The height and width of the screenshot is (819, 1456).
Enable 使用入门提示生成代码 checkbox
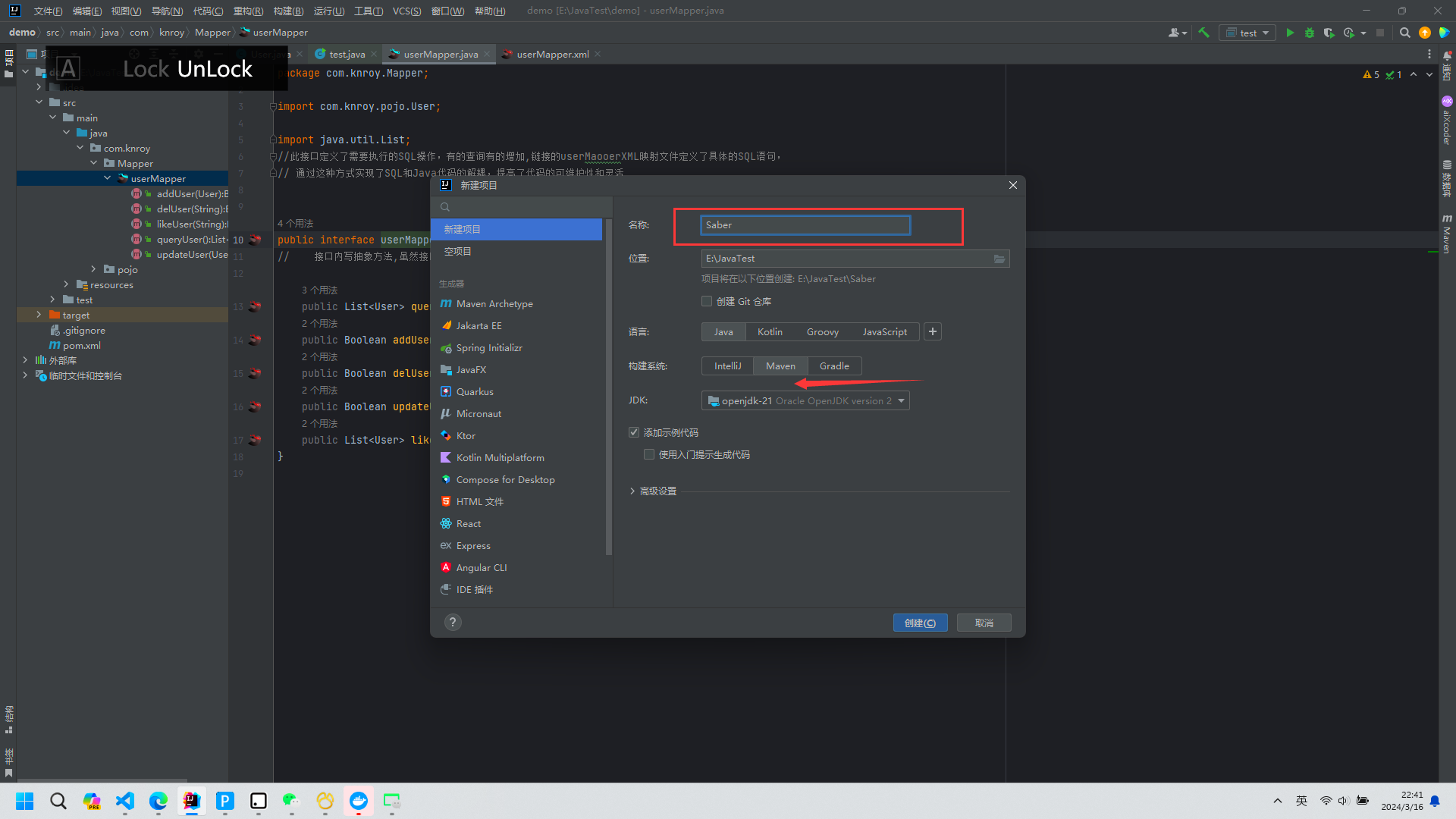click(x=649, y=454)
